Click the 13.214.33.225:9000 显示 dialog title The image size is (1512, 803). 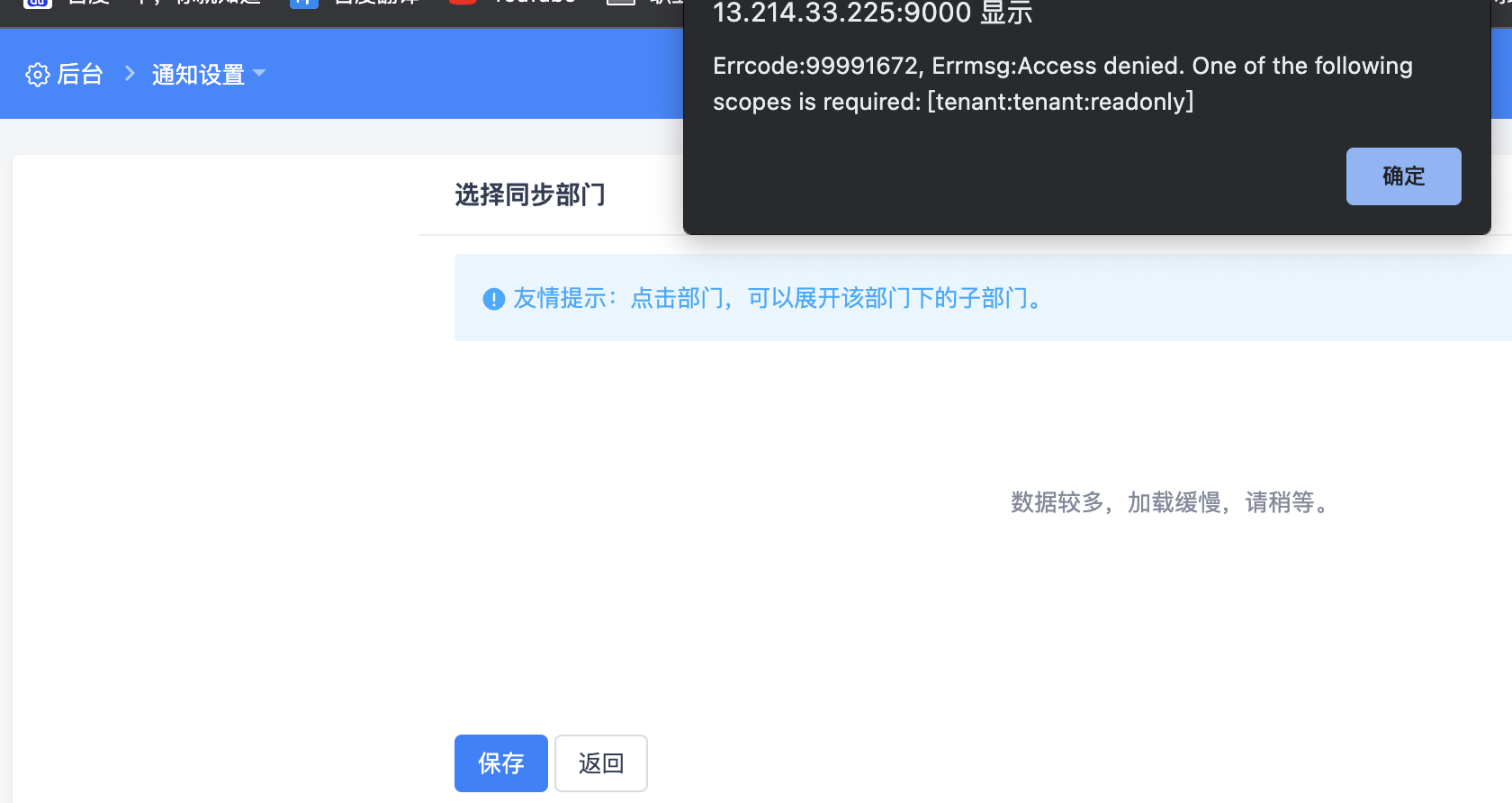(873, 13)
